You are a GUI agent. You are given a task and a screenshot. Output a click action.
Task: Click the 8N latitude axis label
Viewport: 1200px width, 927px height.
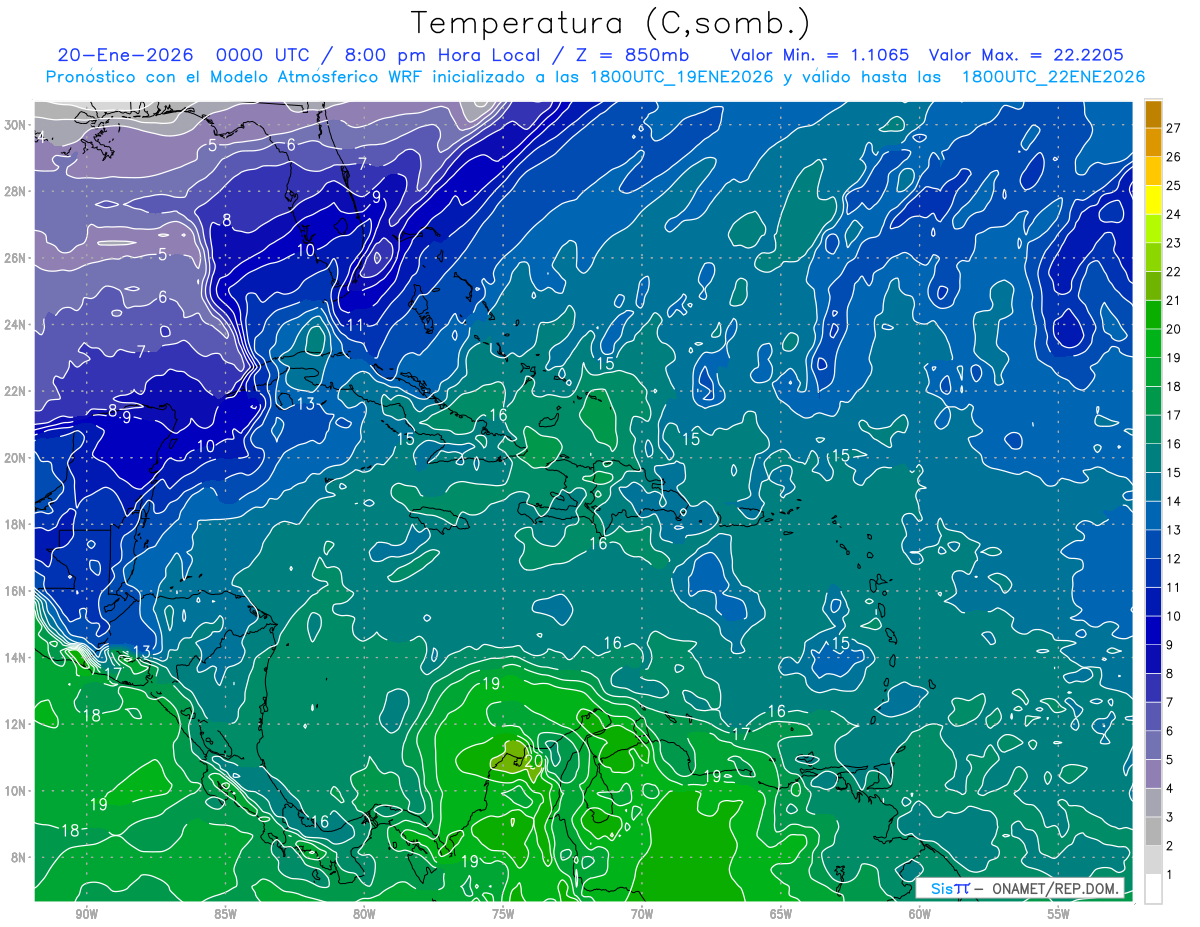[19, 857]
